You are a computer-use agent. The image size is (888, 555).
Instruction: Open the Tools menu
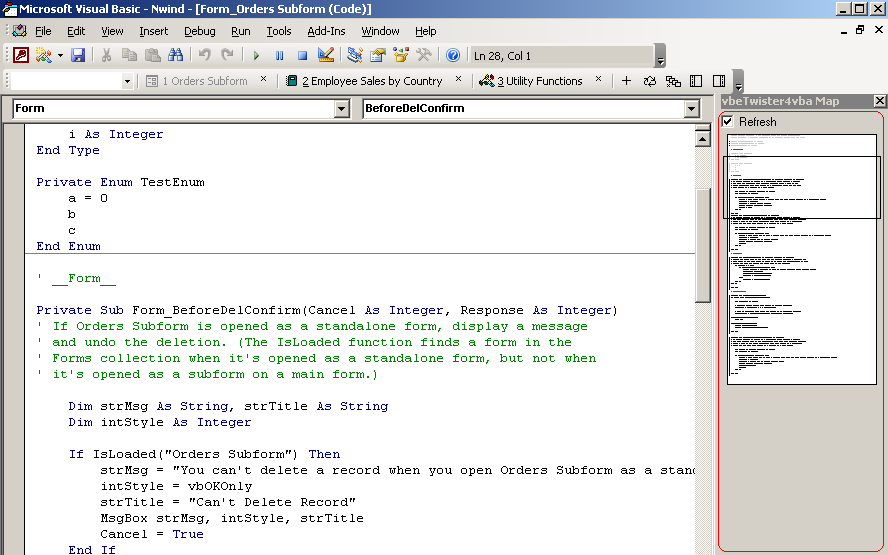(x=279, y=31)
